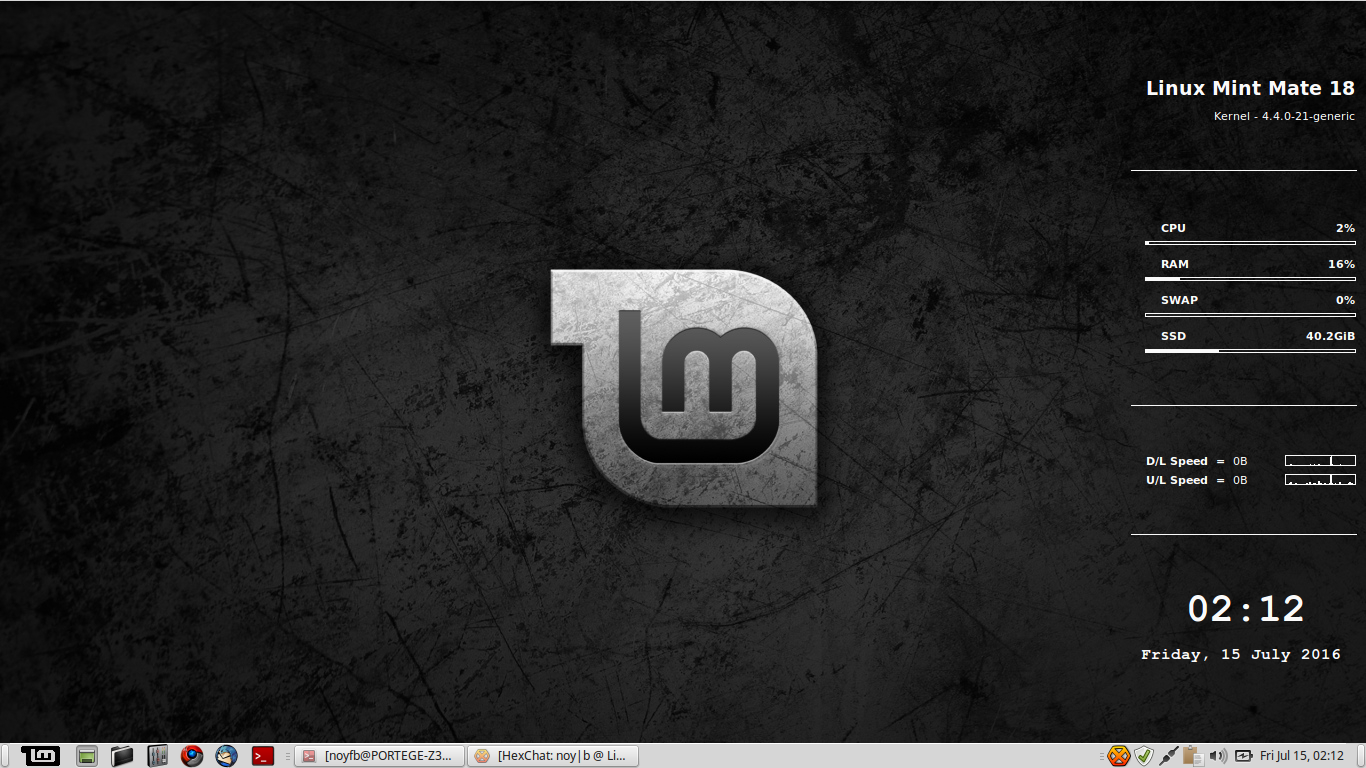Open the update manager shield icon
This screenshot has height=768, width=1366.
1144,756
